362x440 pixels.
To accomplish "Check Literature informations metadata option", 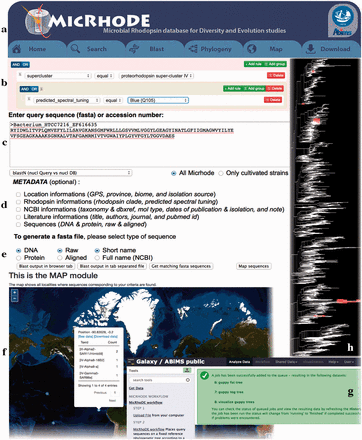I will (18, 217).
